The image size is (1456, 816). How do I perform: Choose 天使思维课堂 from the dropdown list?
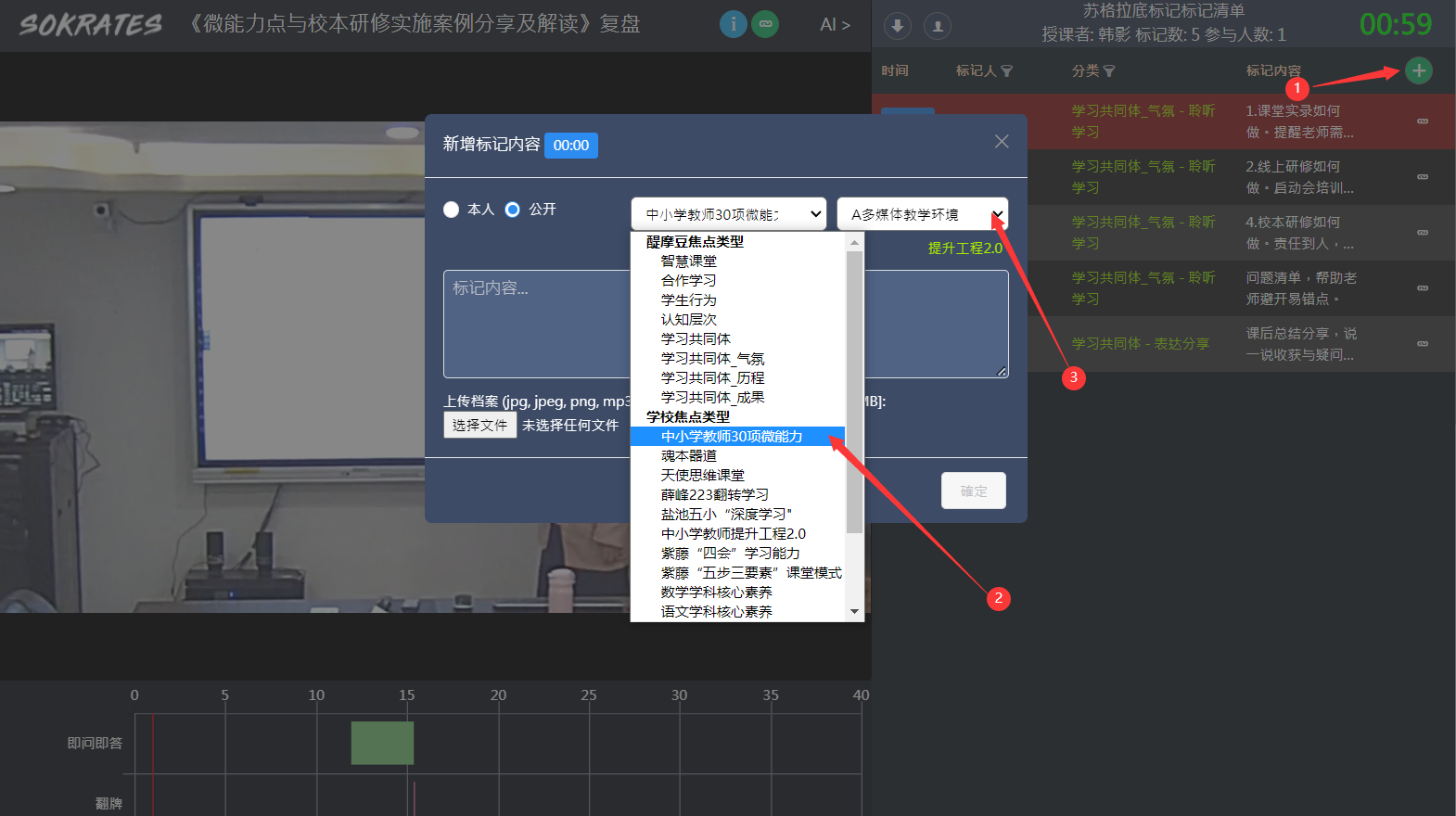point(702,476)
